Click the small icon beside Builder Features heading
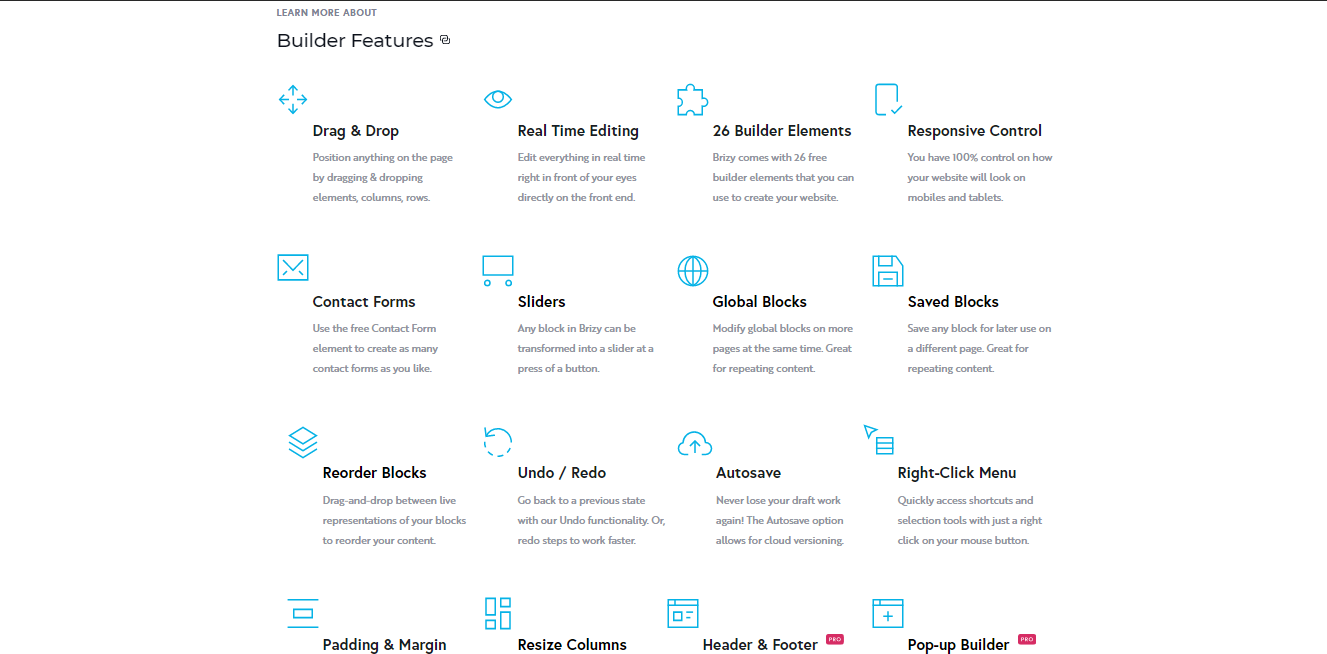The height and width of the screenshot is (654, 1327). click(445, 40)
